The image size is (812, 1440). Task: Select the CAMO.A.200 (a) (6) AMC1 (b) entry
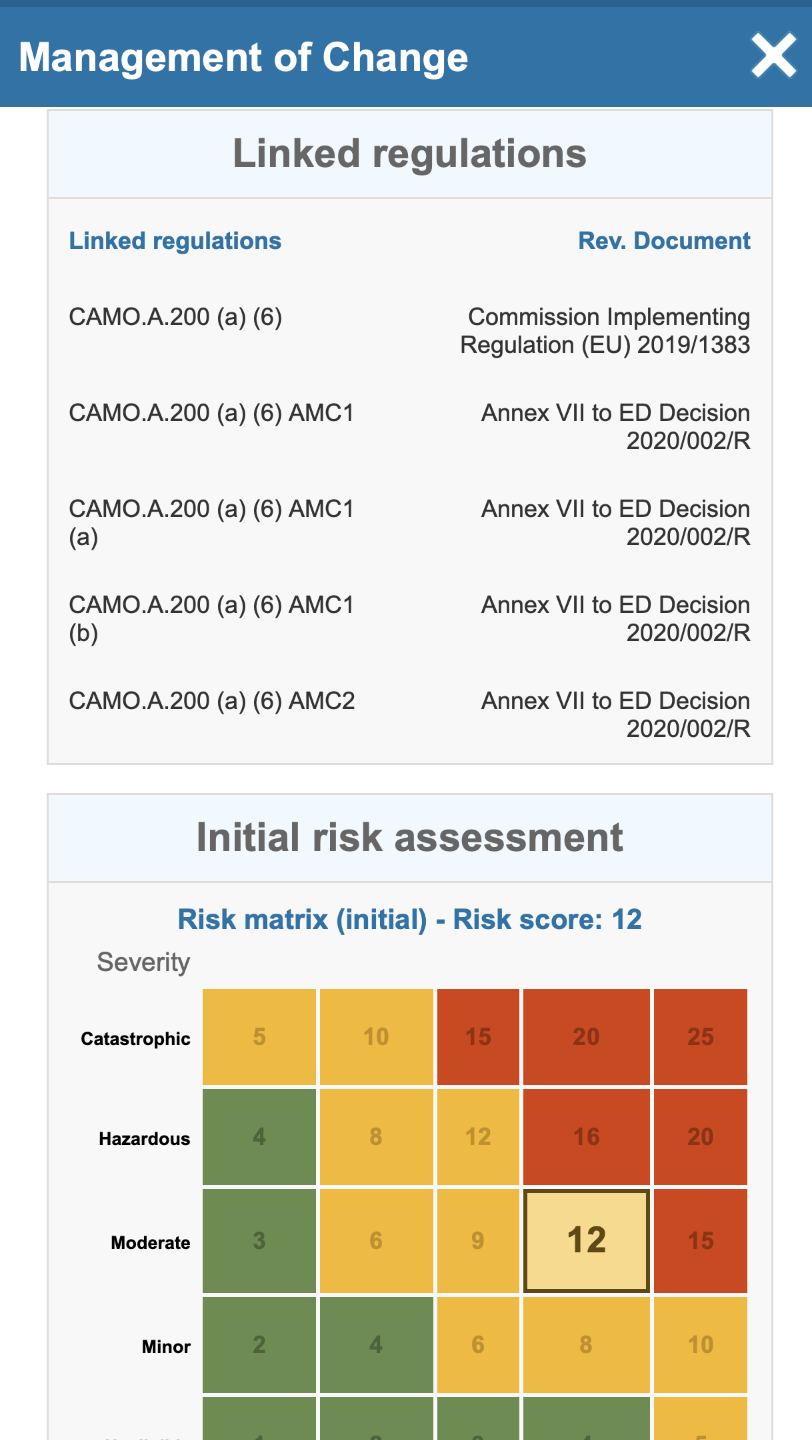212,619
